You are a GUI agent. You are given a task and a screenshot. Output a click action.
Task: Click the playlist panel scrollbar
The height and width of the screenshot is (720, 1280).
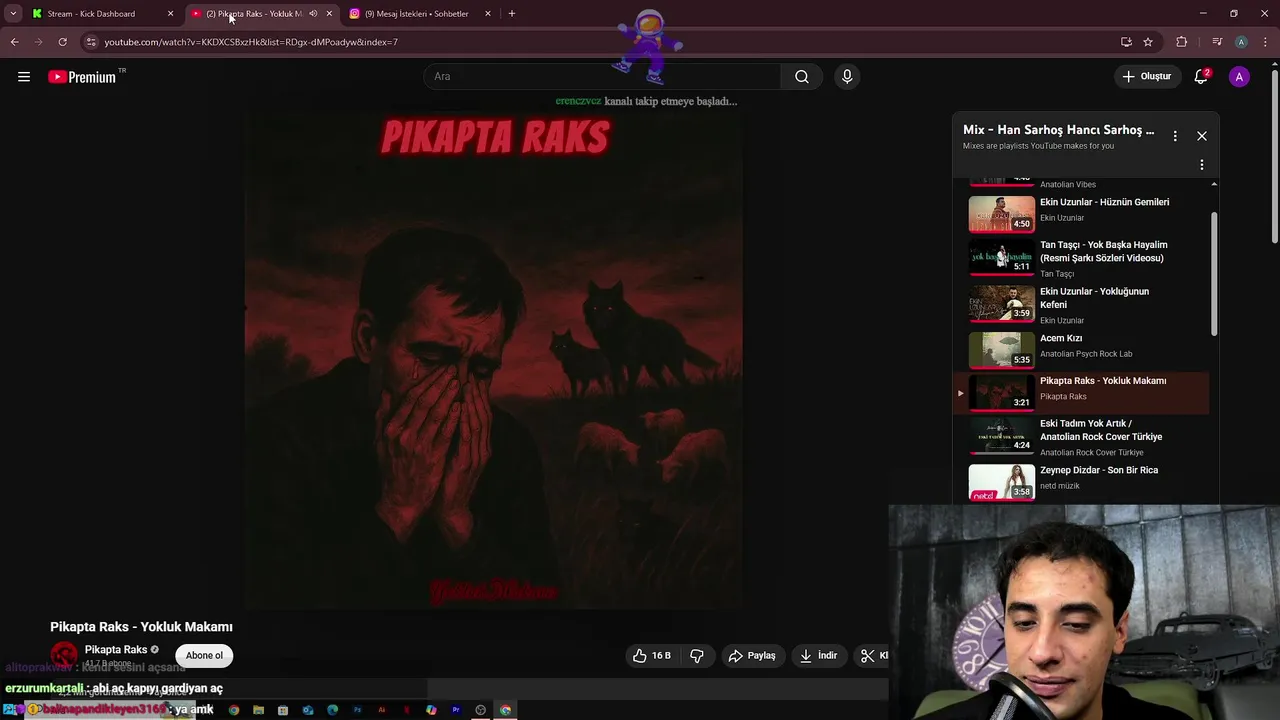pyautogui.click(x=1214, y=274)
